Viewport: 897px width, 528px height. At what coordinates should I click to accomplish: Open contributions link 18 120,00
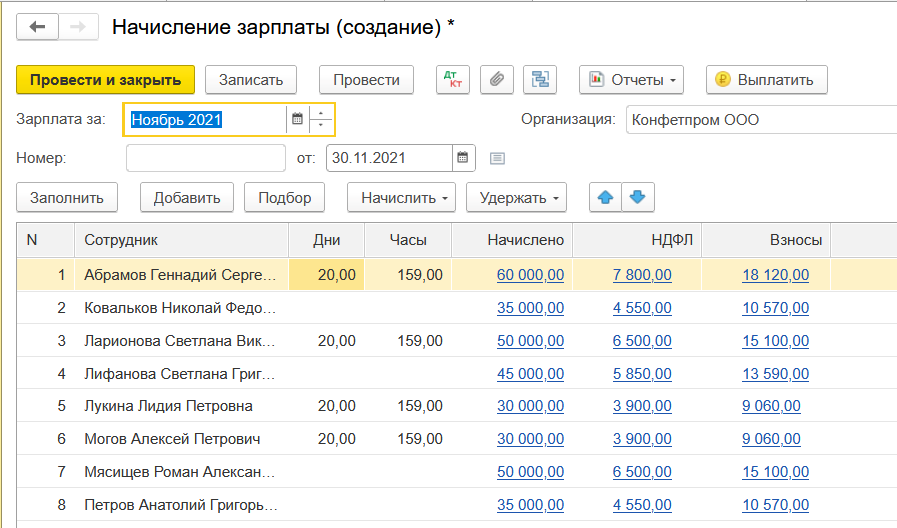[x=775, y=275]
